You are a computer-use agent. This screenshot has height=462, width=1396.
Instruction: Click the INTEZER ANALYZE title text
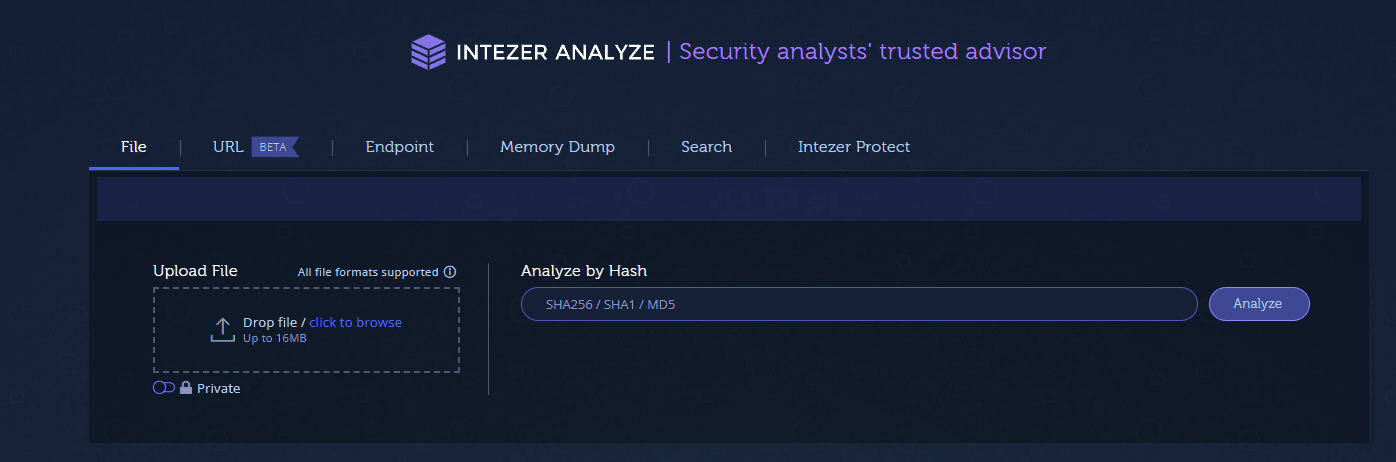[555, 52]
